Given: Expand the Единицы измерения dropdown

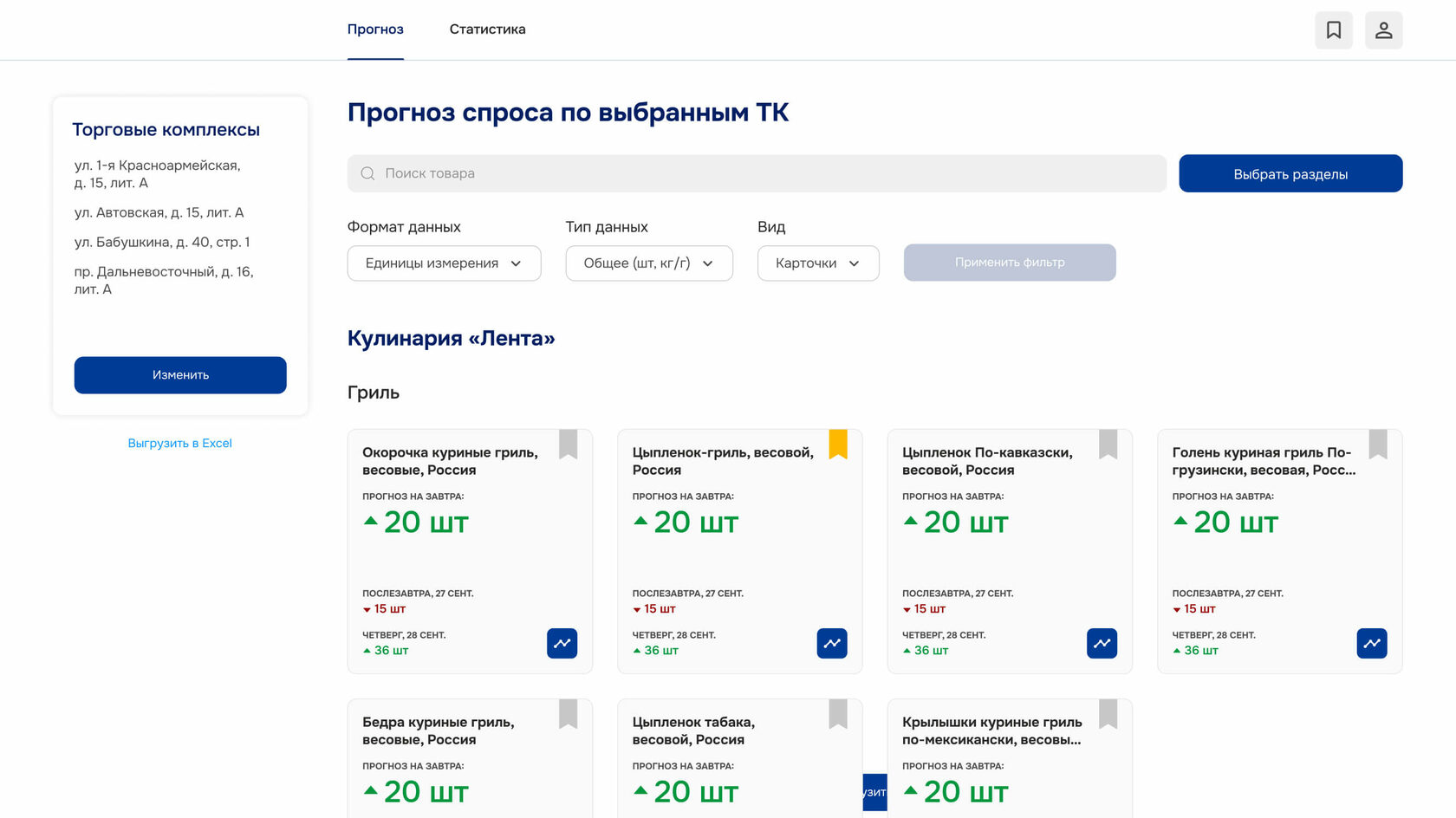Looking at the screenshot, I should pos(444,263).
